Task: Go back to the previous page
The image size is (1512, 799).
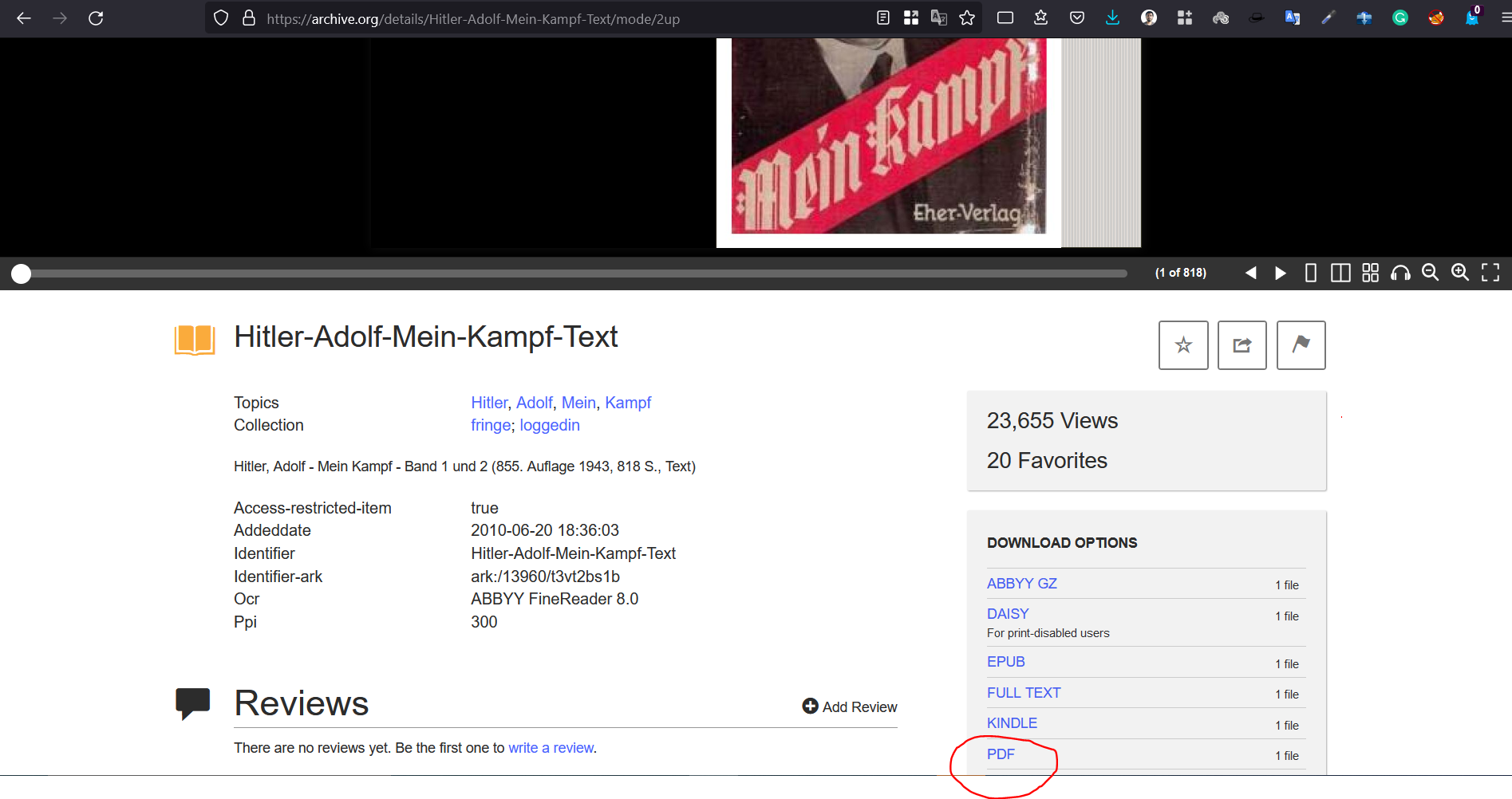Action: (24, 18)
